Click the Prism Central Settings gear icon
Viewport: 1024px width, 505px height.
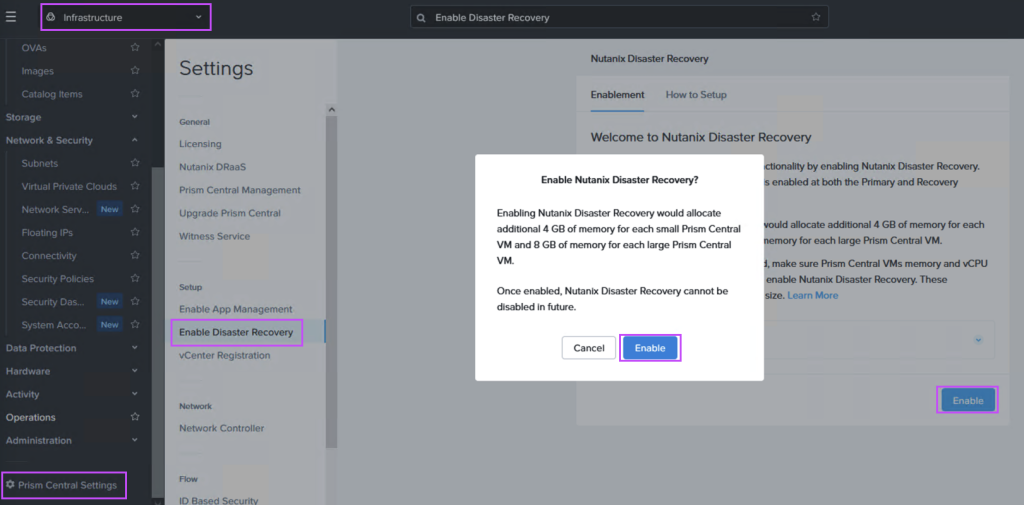[x=10, y=485]
